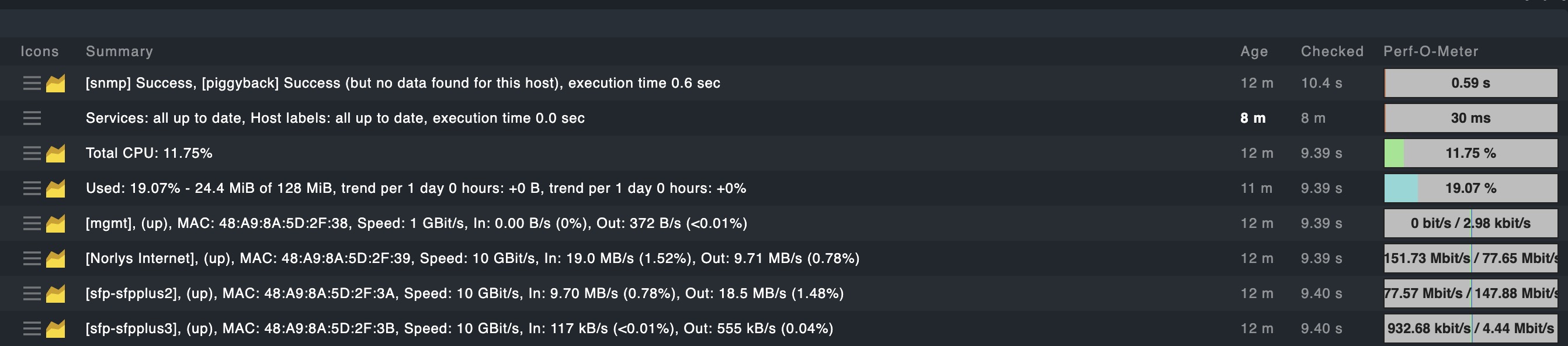Image resolution: width=1568 pixels, height=346 pixels.
Task: Open action menu for sfp-sfpplus3 row
Action: click(x=32, y=329)
